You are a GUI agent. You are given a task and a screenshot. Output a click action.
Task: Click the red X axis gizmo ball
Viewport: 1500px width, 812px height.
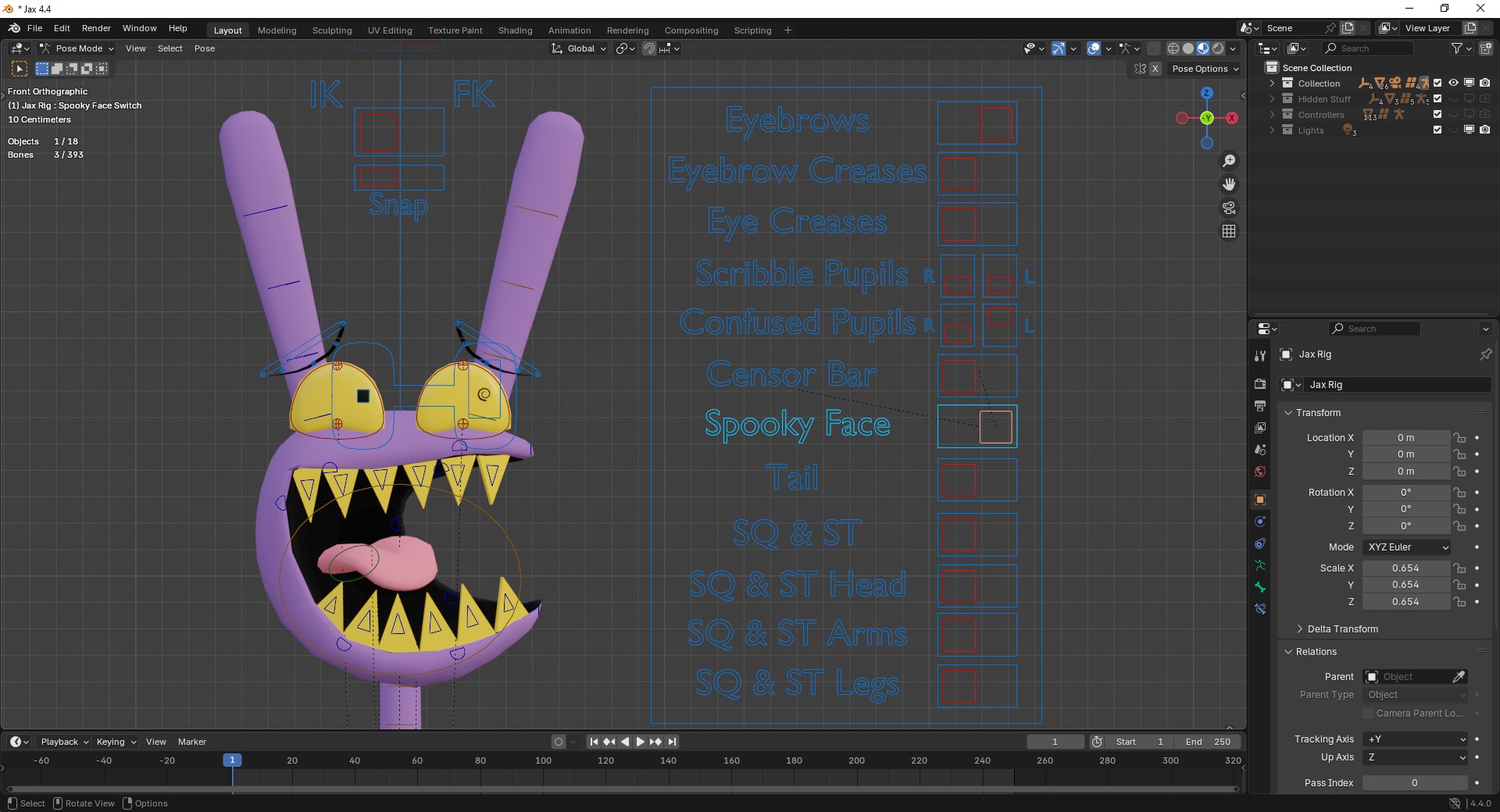1232,118
